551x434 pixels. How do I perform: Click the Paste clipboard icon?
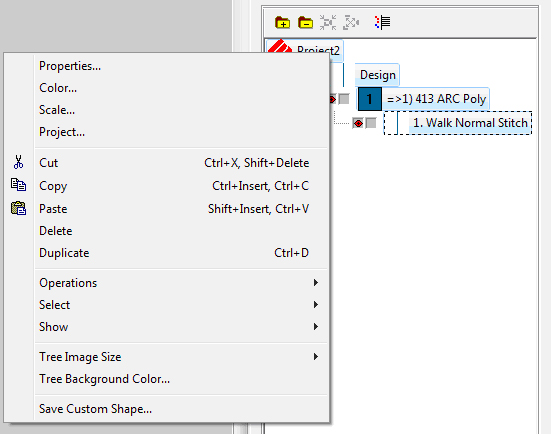(18, 208)
